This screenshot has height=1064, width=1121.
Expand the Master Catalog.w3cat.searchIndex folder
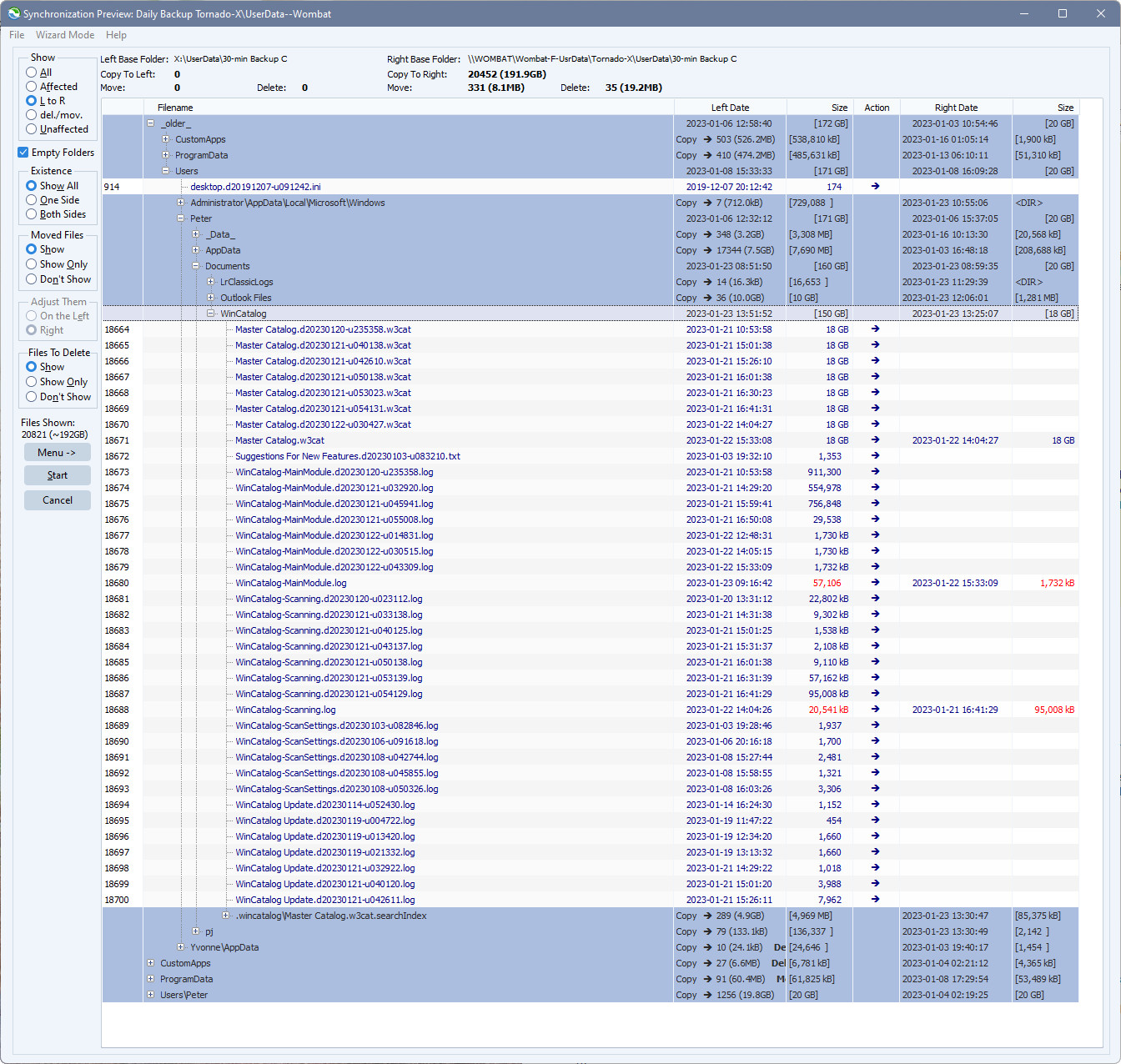pos(226,916)
